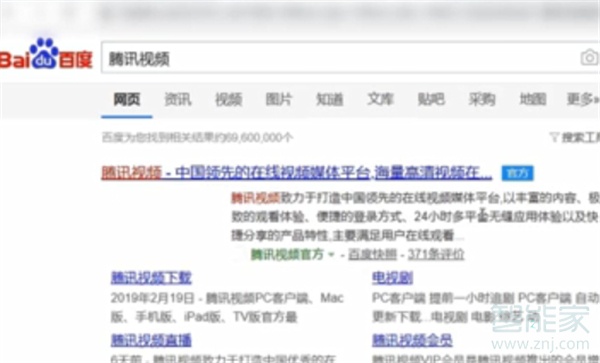Switch to the 视频 tab
This screenshot has width=600, height=363.
coord(228,99)
